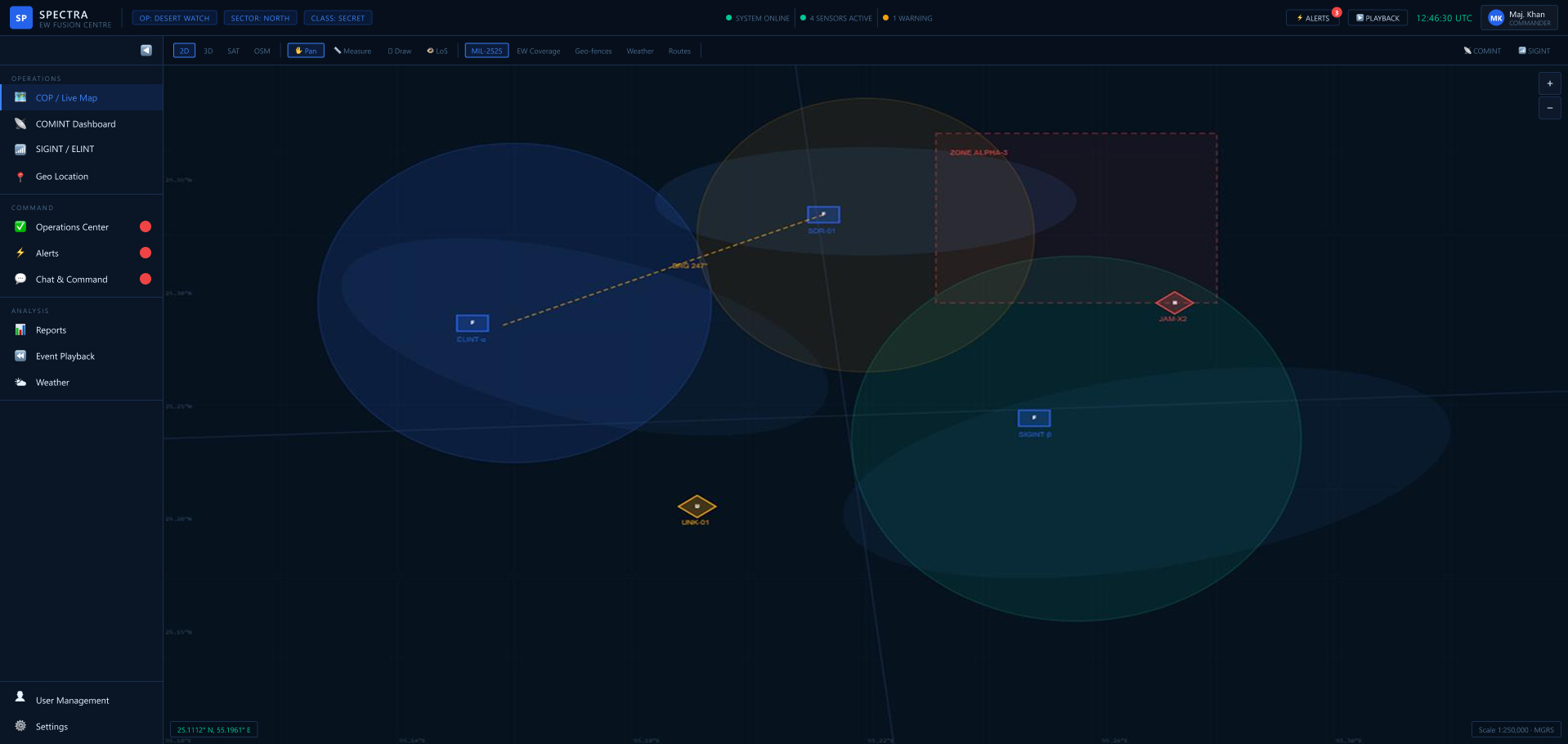
Task: Click the ZONE ALPHA-3 label
Action: coord(979,152)
